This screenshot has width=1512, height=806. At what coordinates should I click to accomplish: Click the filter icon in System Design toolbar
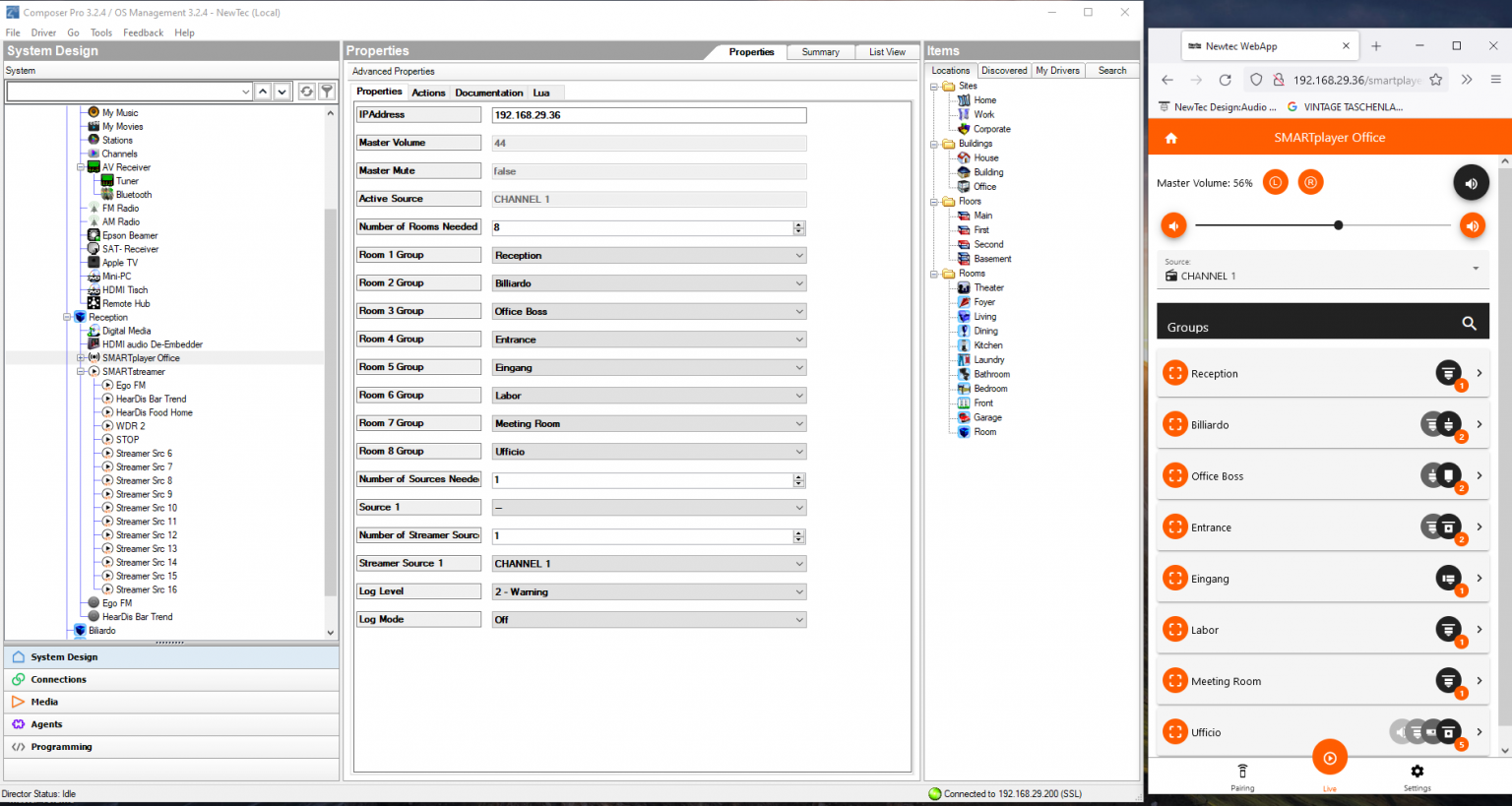[327, 92]
